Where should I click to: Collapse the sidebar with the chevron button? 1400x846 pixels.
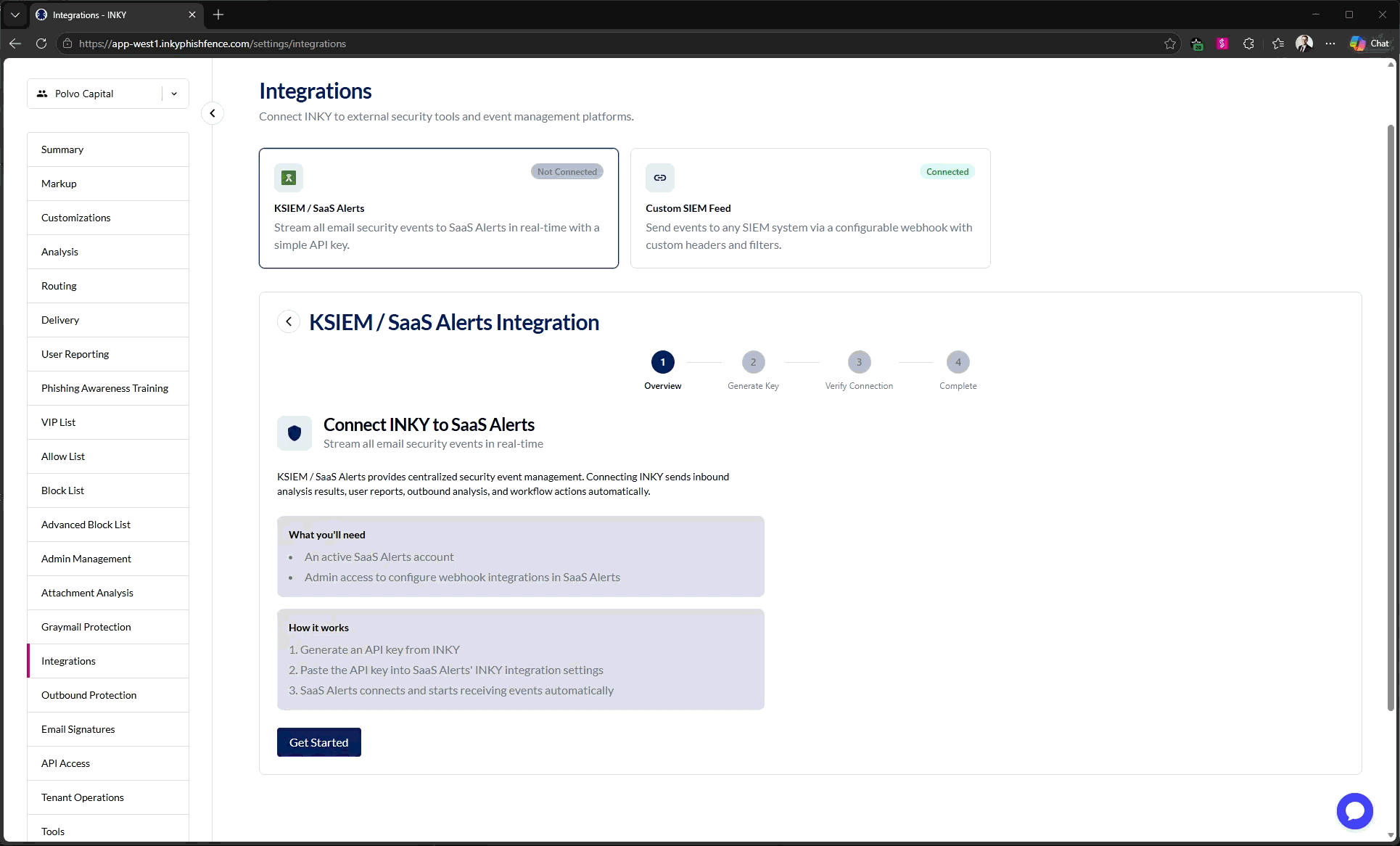213,113
